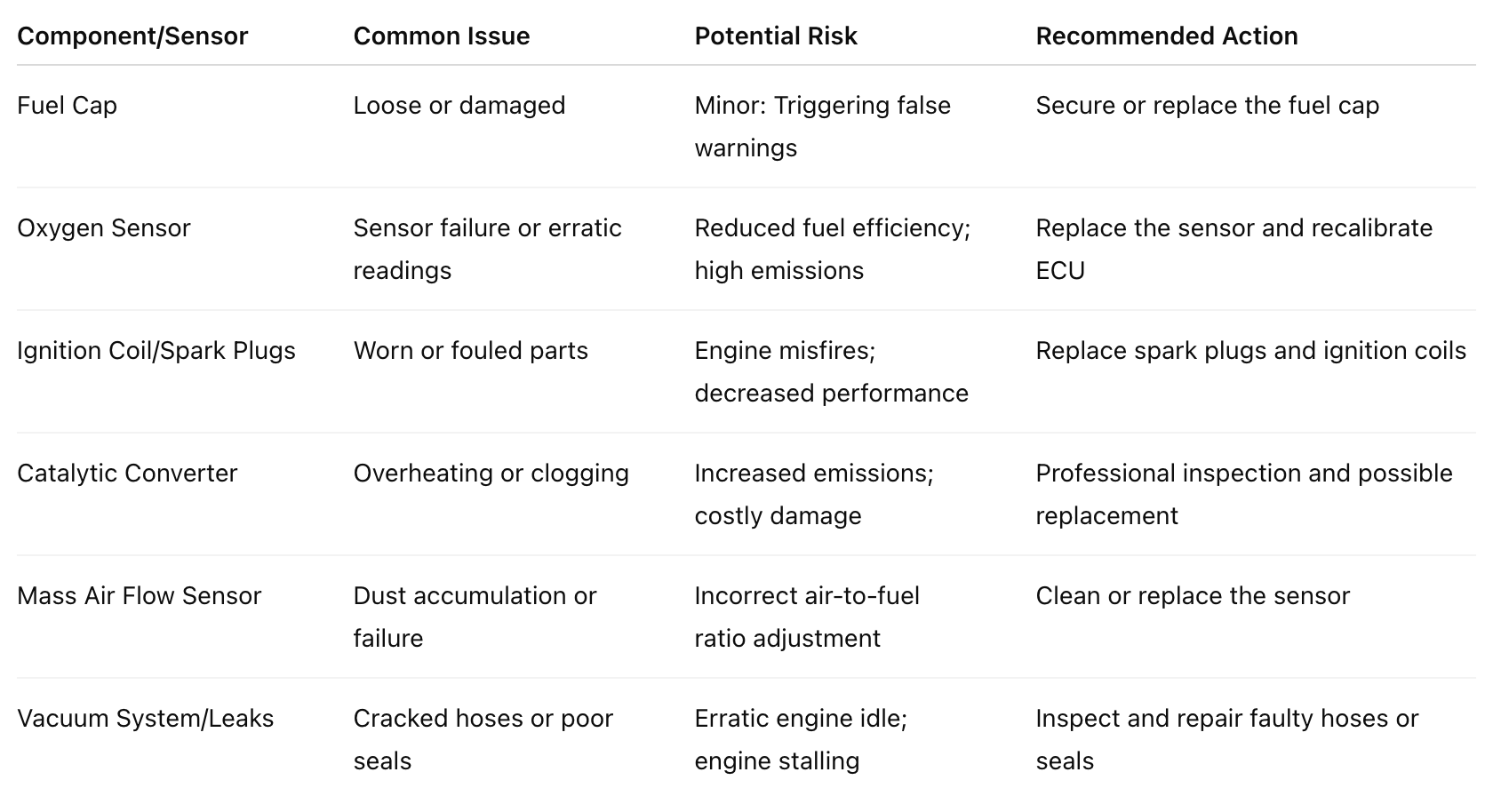Click 'Minor: Triggering false warnings' text

[x=823, y=127]
